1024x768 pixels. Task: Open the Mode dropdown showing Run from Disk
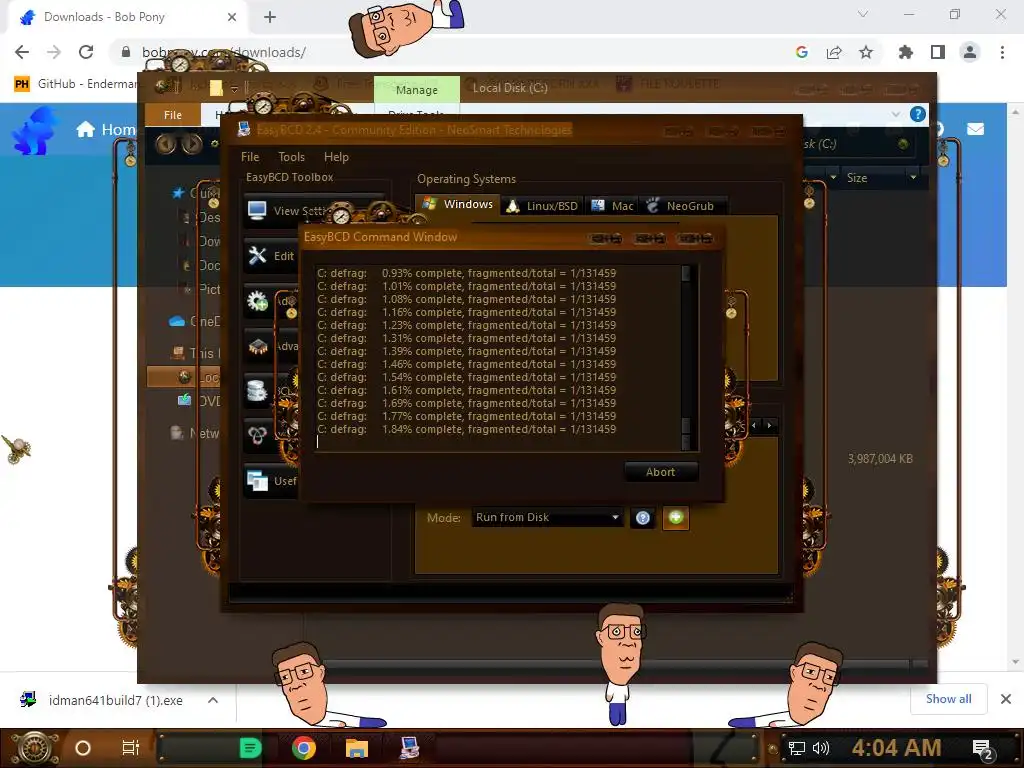[x=547, y=517]
